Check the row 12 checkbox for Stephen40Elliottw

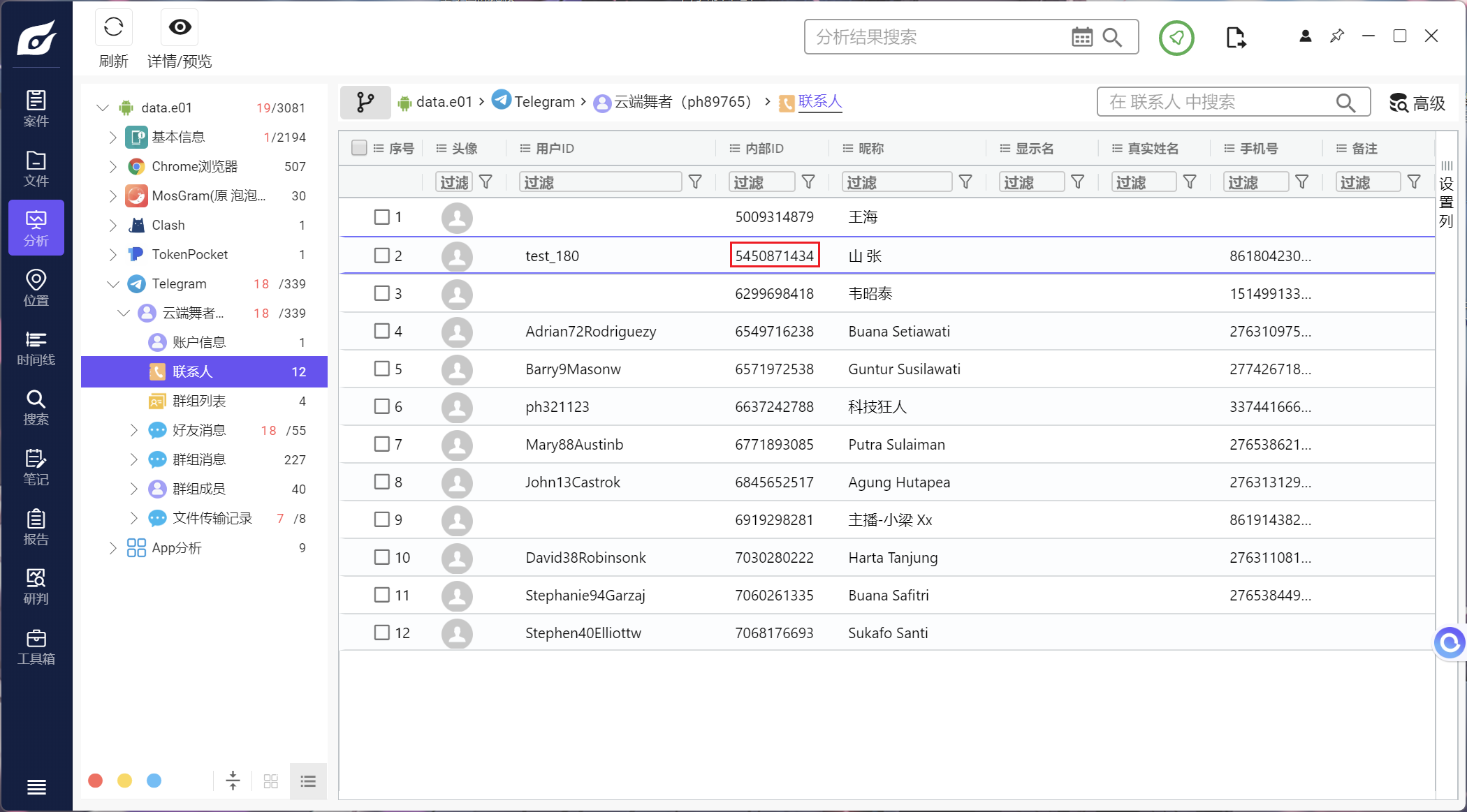381,633
